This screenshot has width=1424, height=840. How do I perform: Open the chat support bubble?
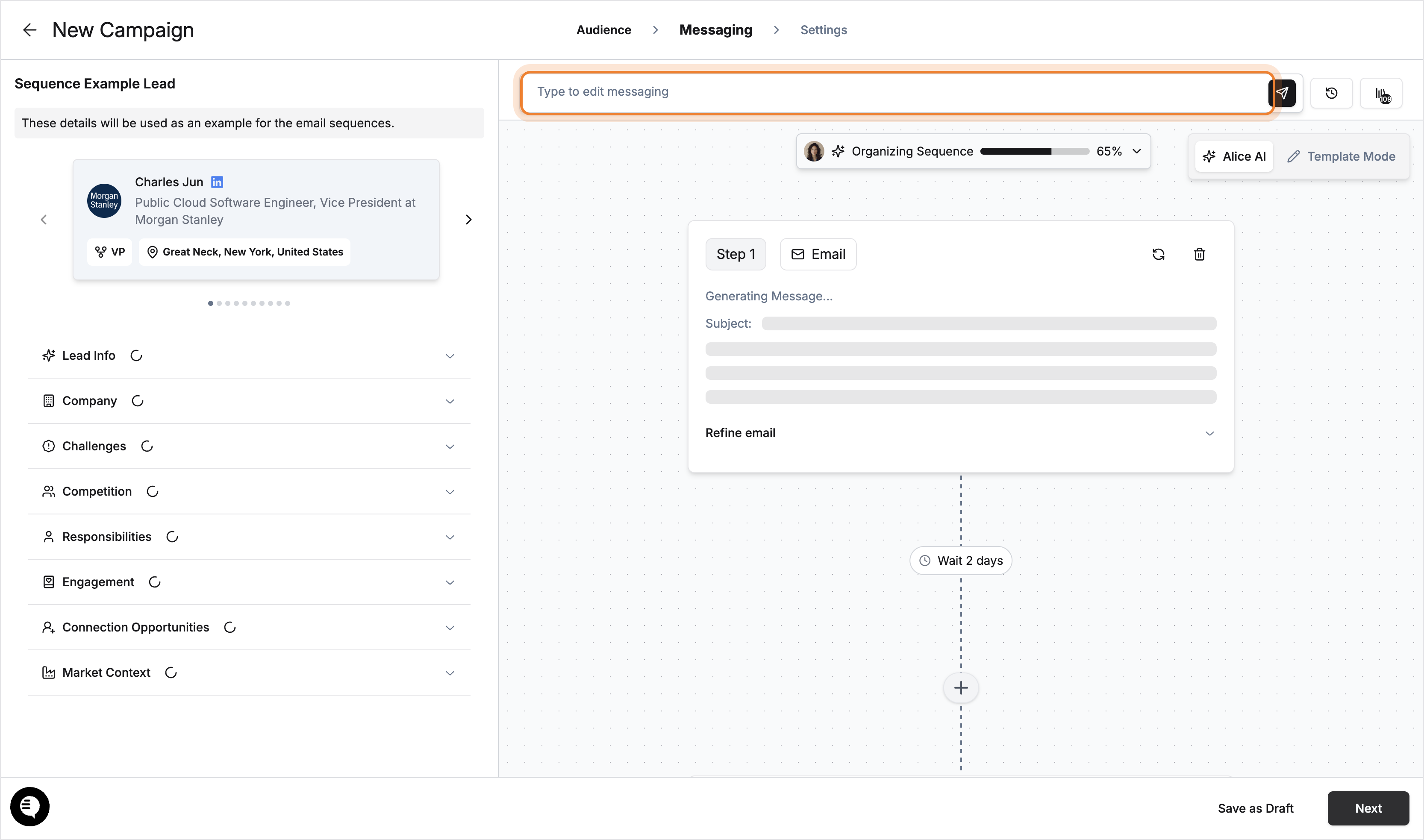(30, 807)
